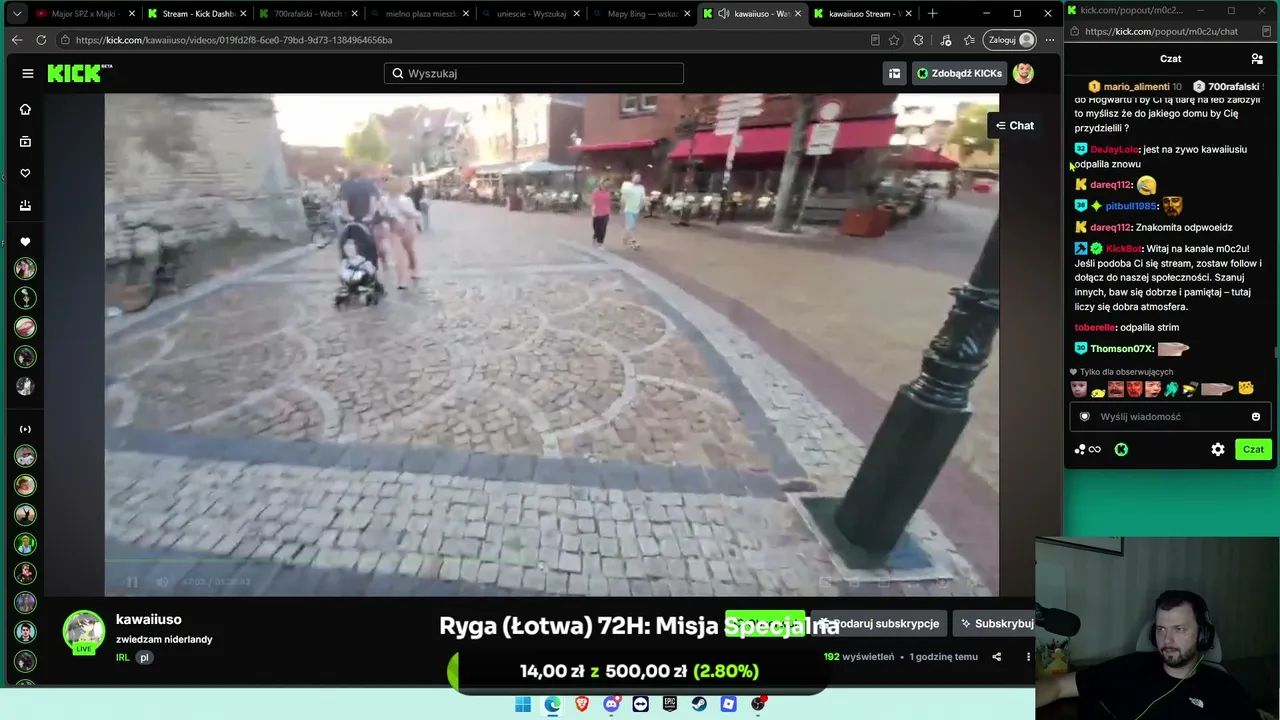Focus the Wyszukaj search field
The width and height of the screenshot is (1280, 720).
coord(534,73)
